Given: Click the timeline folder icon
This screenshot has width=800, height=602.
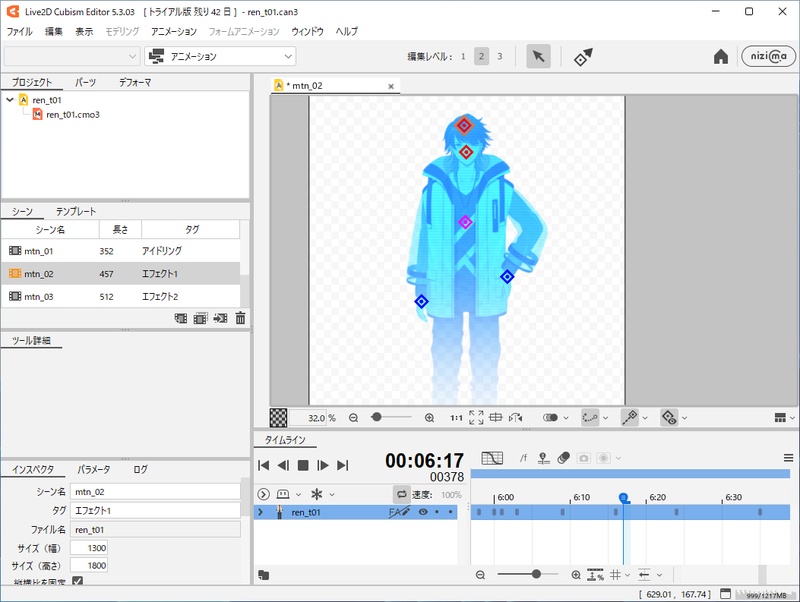Looking at the screenshot, I should 263,575.
